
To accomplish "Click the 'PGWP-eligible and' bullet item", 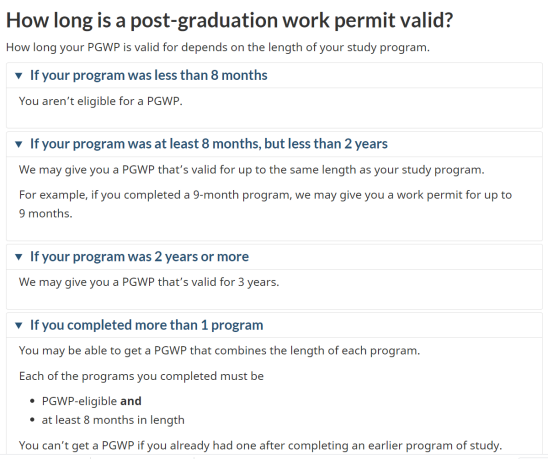I will (x=92, y=401).
